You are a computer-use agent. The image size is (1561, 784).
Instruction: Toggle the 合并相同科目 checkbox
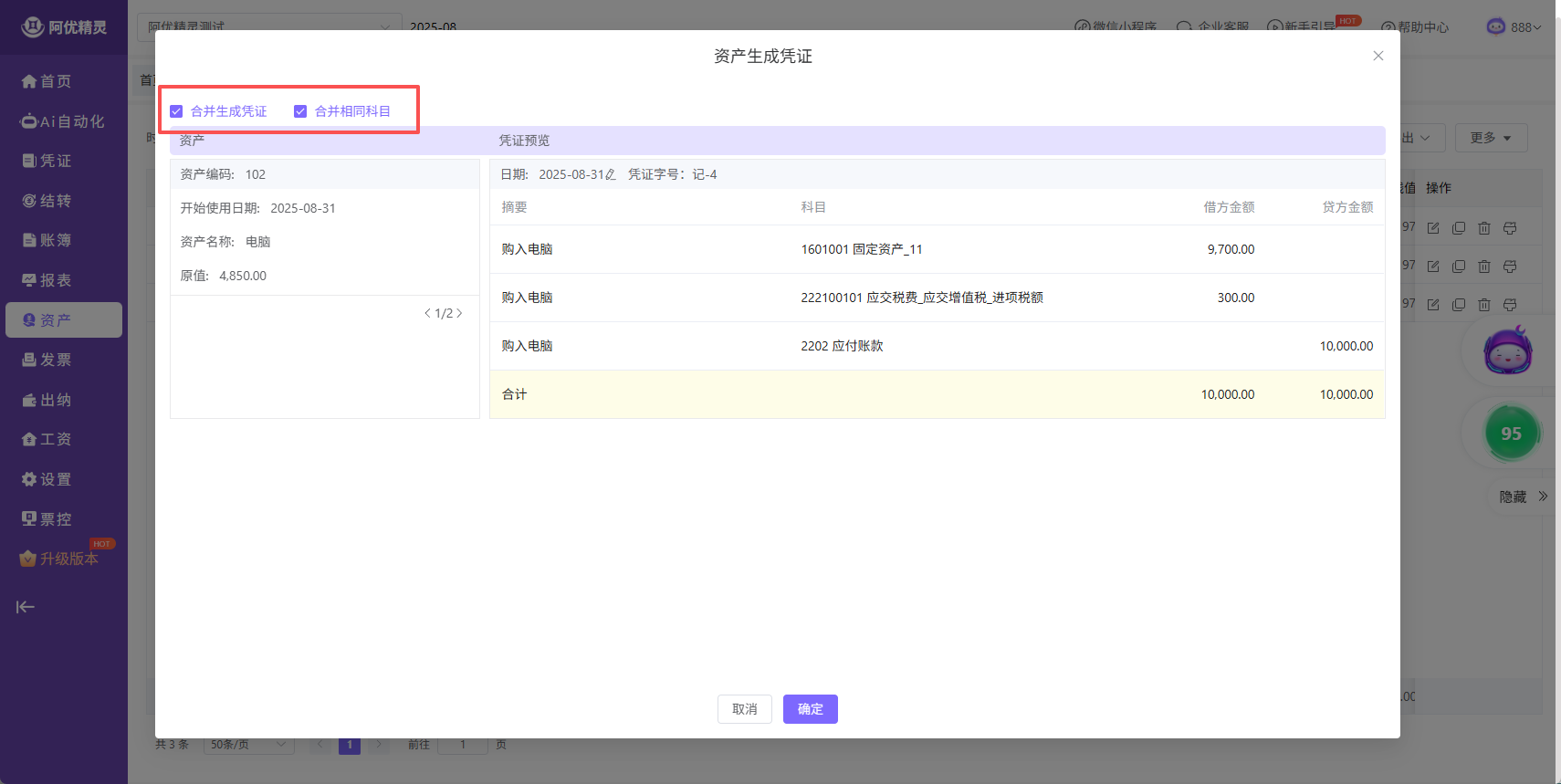coord(300,111)
